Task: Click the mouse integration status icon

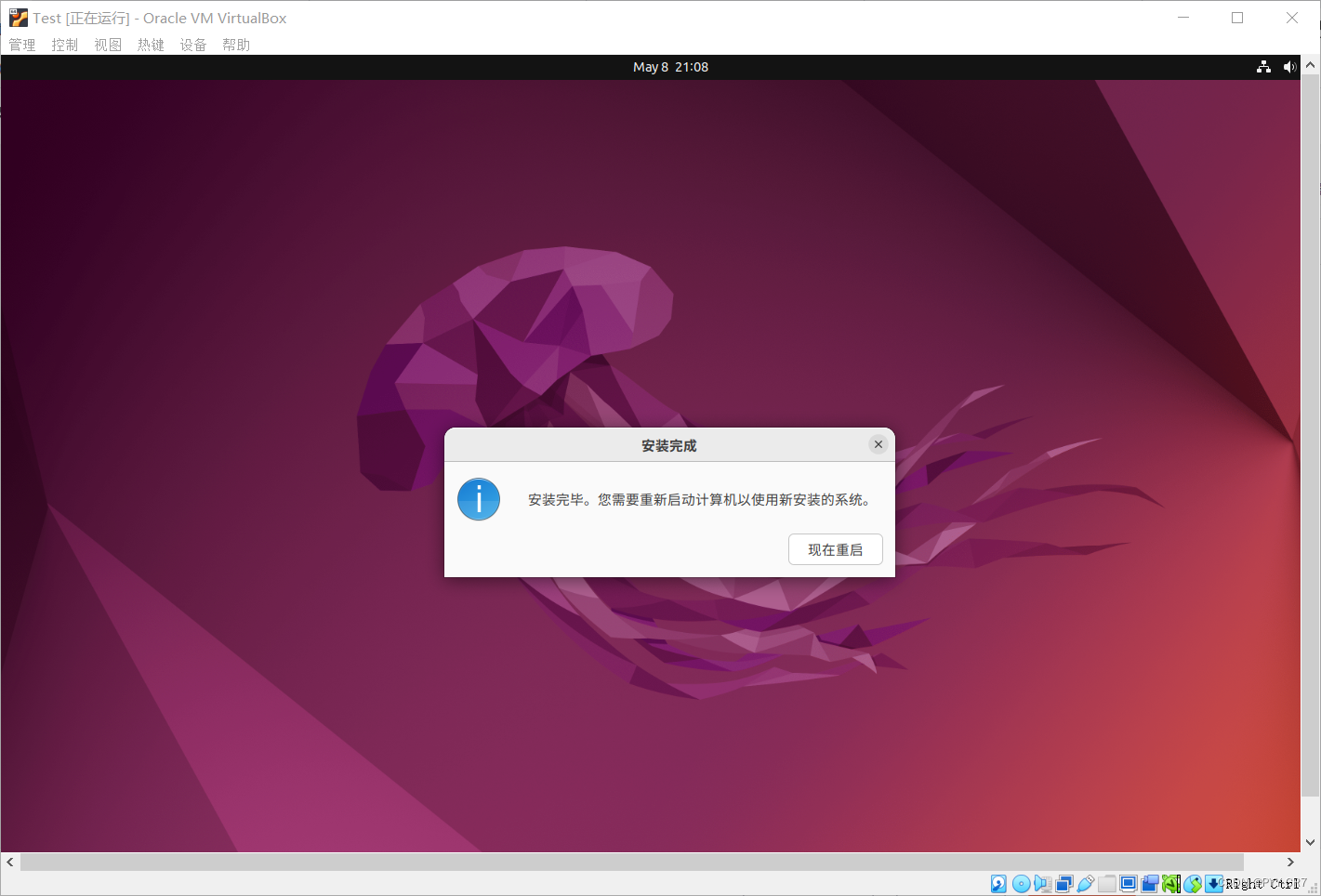Action: pyautogui.click(x=1193, y=884)
